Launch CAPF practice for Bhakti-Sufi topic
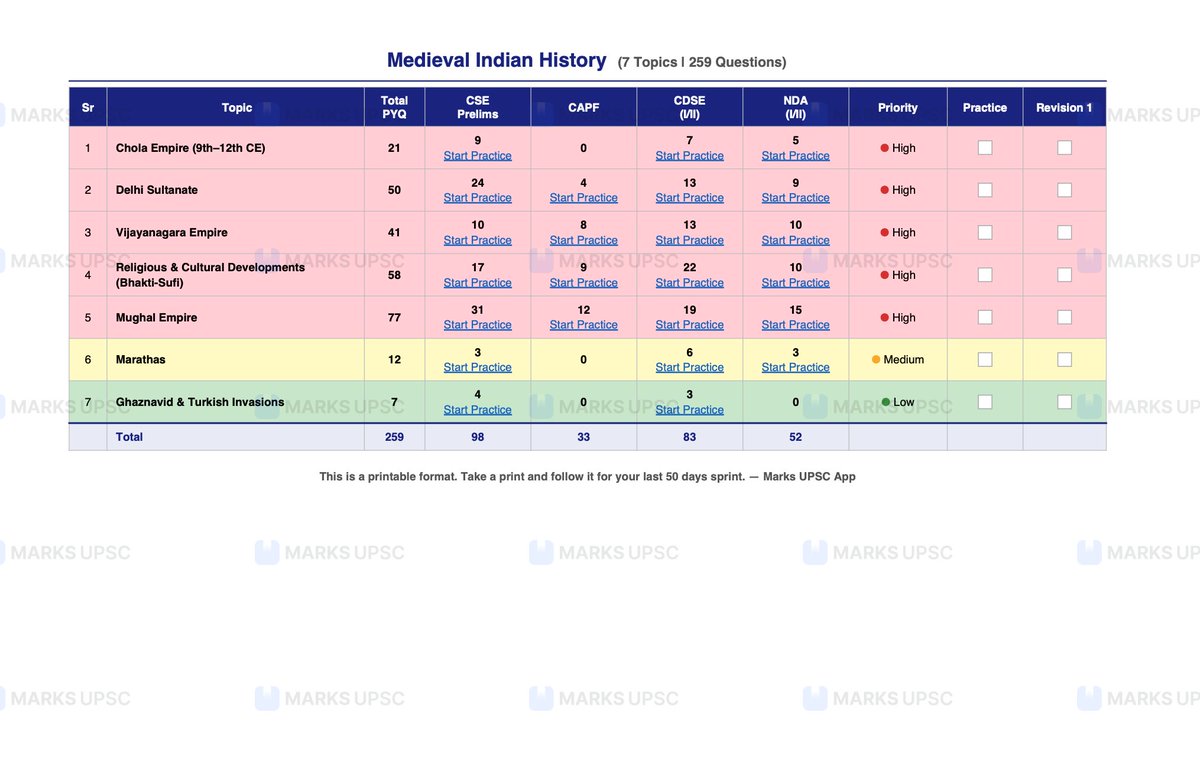 584,283
